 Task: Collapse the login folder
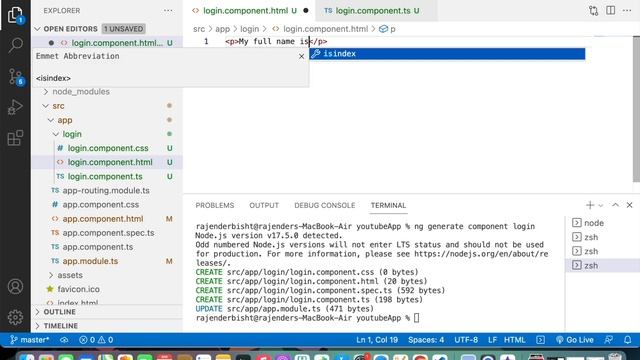72,134
